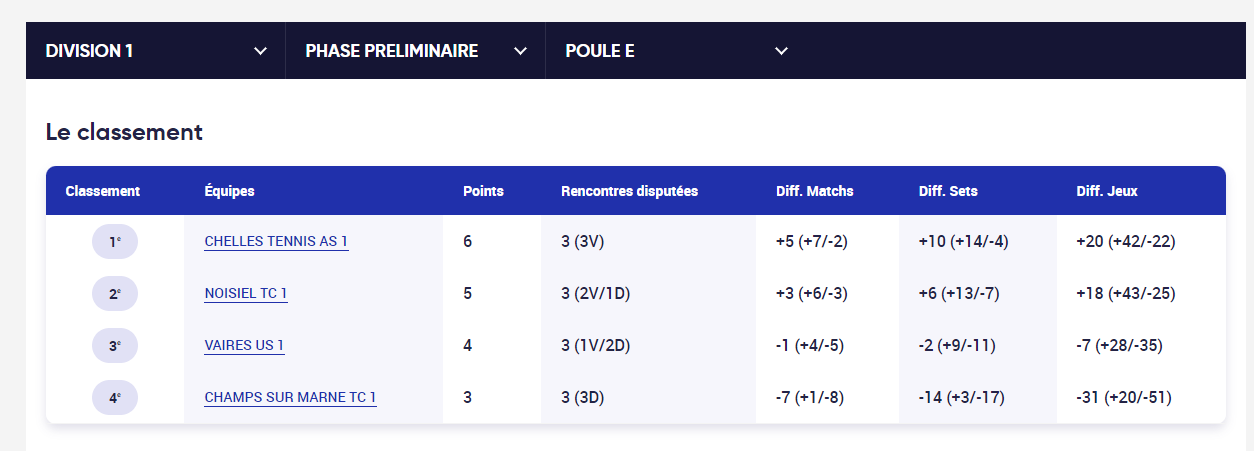Click the Diff. Jeux column header

tap(1107, 191)
